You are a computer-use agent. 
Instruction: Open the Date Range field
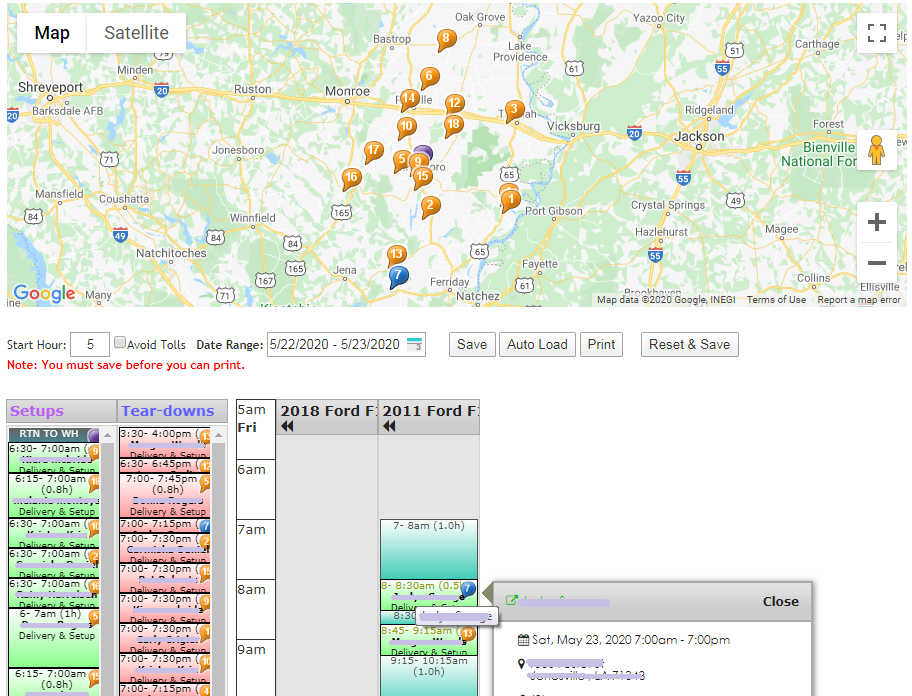pos(335,345)
